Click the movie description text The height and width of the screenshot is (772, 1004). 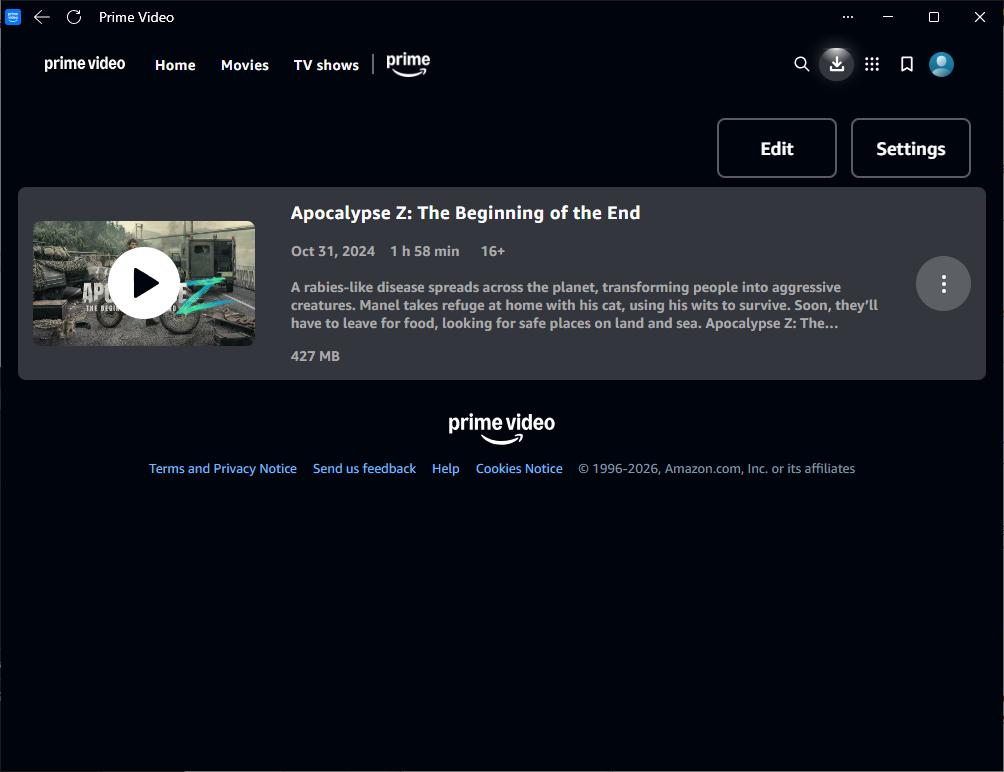click(584, 305)
